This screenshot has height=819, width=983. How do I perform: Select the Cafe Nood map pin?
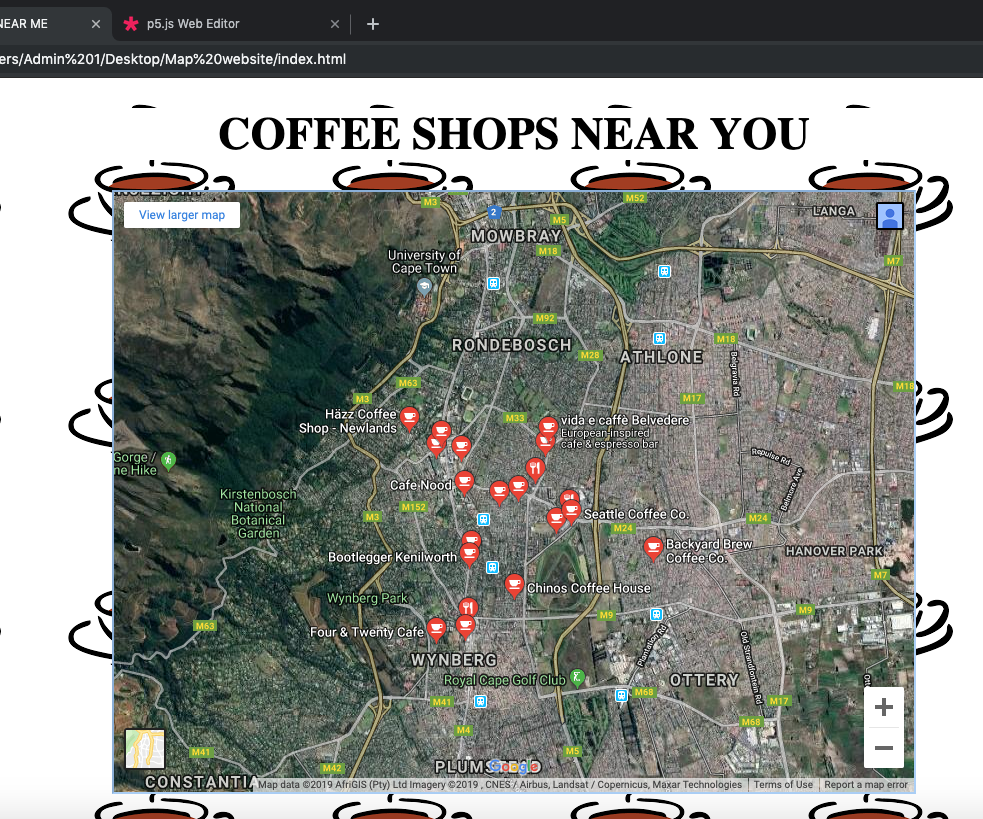click(x=464, y=483)
